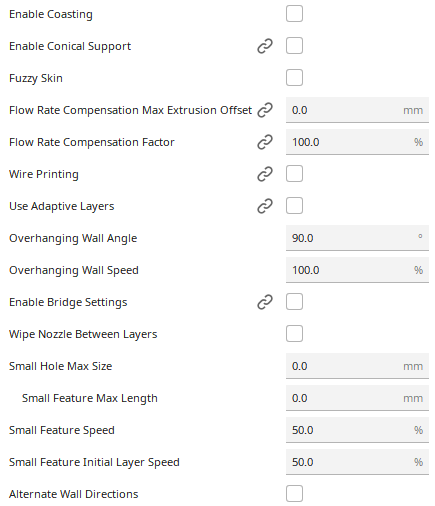Edit the Overhanging Wall Speed value

click(357, 270)
